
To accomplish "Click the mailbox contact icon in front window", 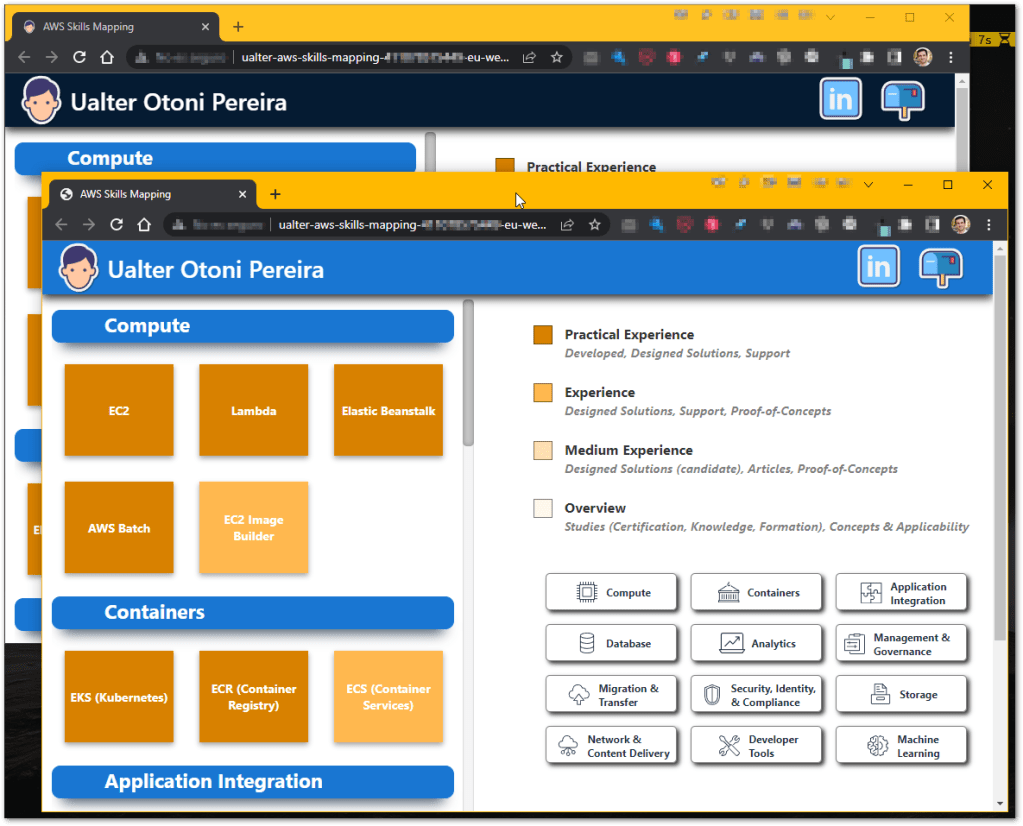I will 941,267.
